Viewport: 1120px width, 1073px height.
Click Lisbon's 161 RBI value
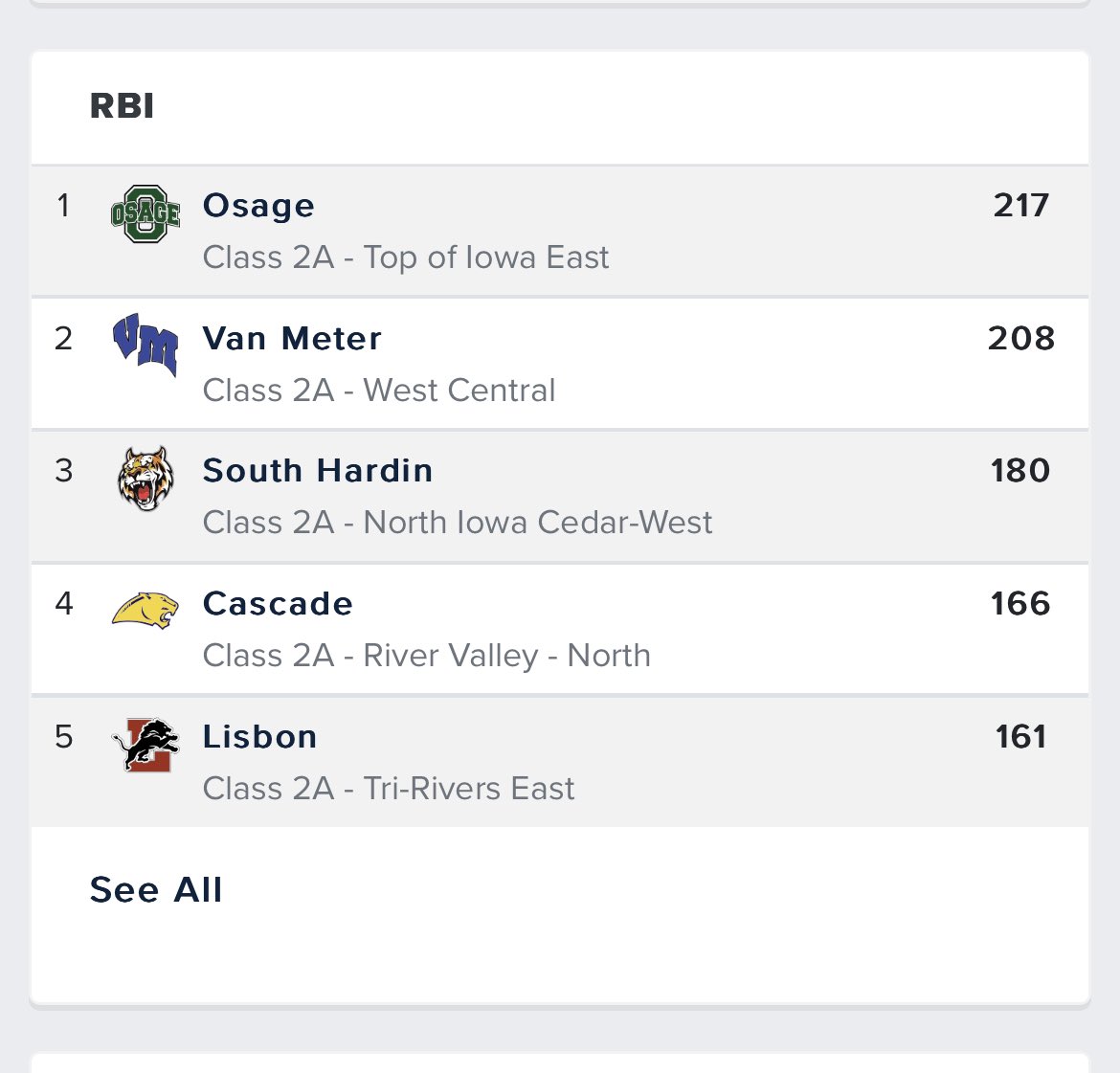tap(1020, 736)
